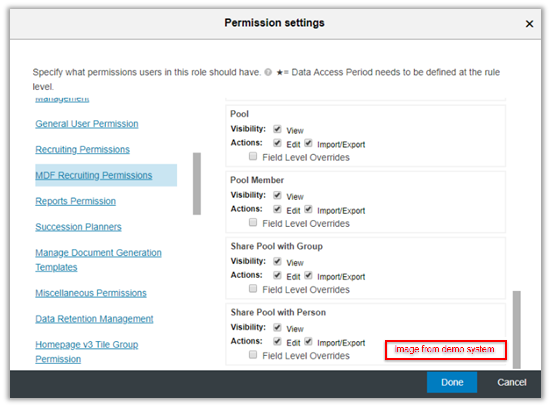The height and width of the screenshot is (407, 551).
Task: Select MDF Recruiting Permissions category
Action: (94, 175)
